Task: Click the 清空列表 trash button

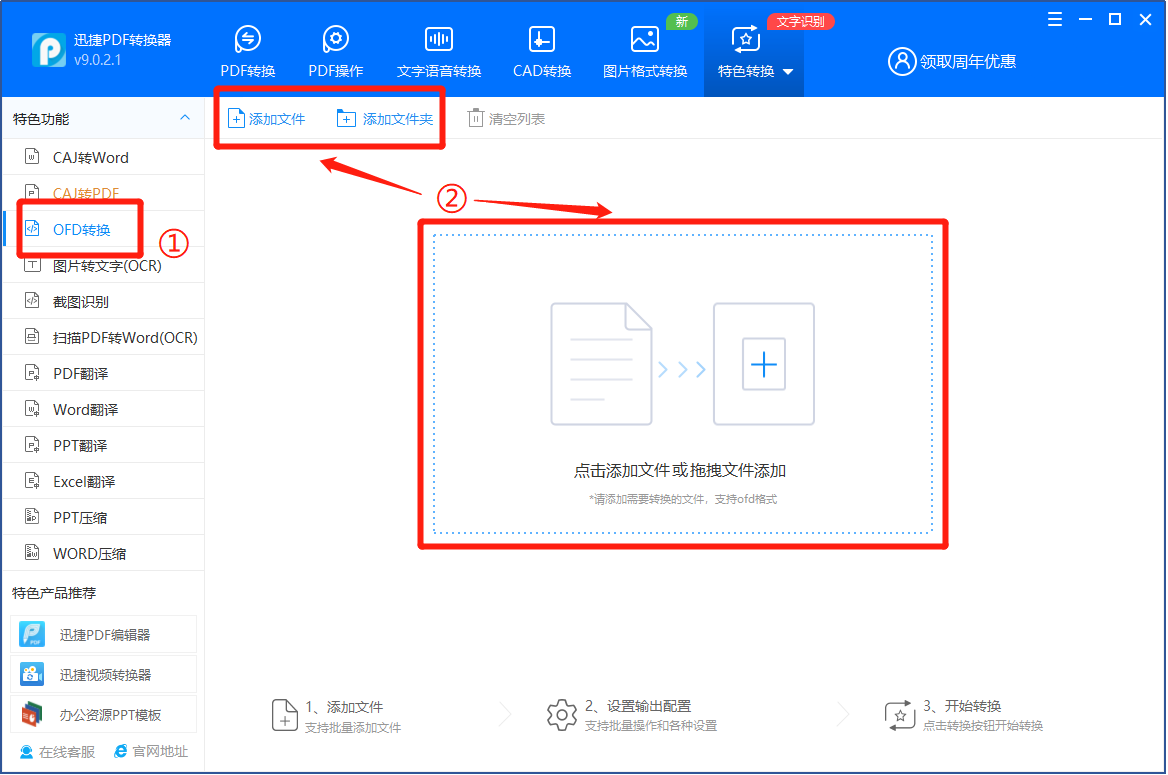Action: (x=507, y=118)
